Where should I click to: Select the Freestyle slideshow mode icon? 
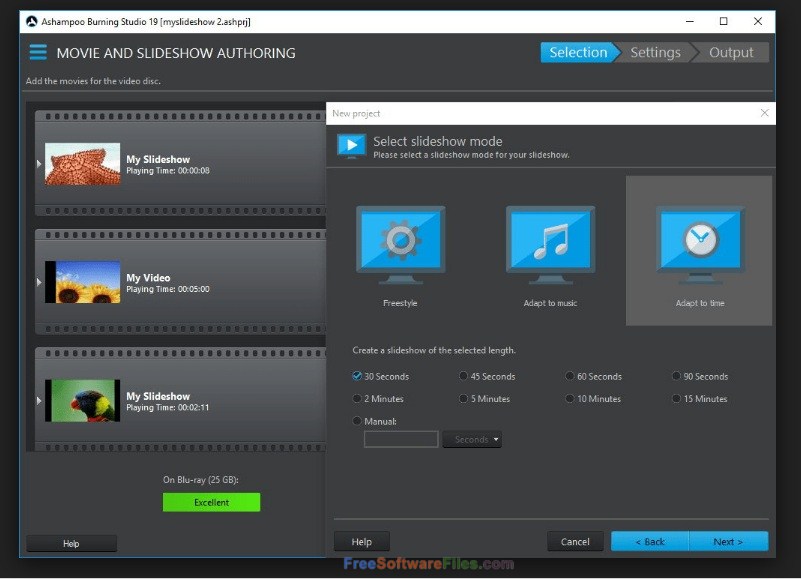[x=400, y=245]
